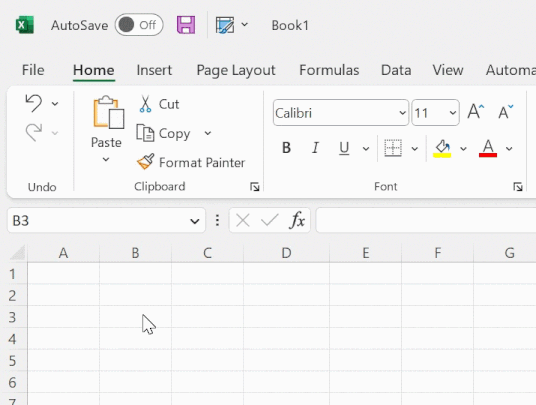Open the Clipboard dialog launcher
Viewport: 536px width, 405px height.
254,187
